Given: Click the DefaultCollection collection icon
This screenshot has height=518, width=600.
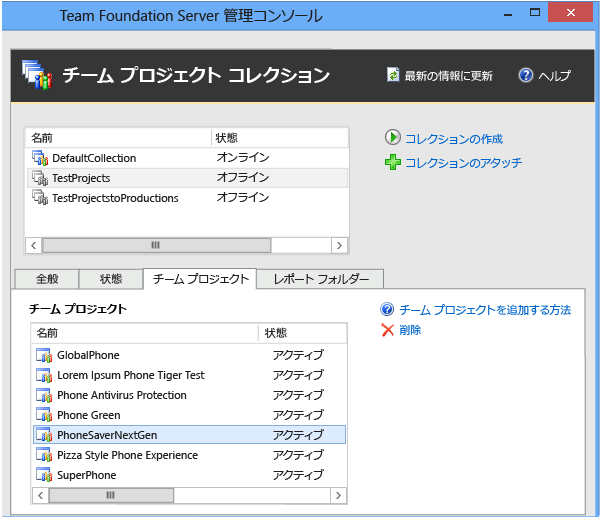Looking at the screenshot, I should pos(40,158).
